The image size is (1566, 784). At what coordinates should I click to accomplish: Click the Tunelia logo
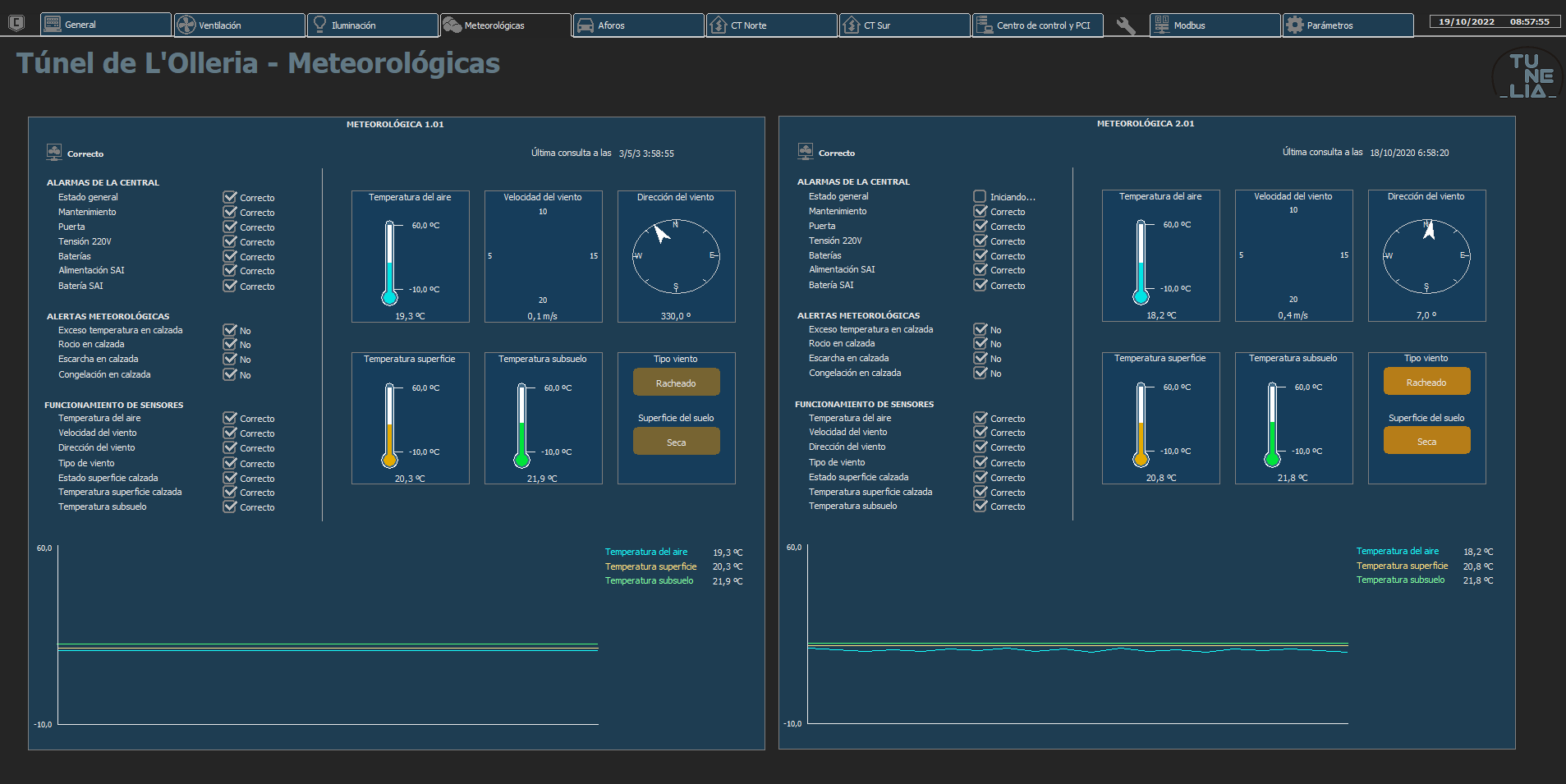[x=1527, y=75]
